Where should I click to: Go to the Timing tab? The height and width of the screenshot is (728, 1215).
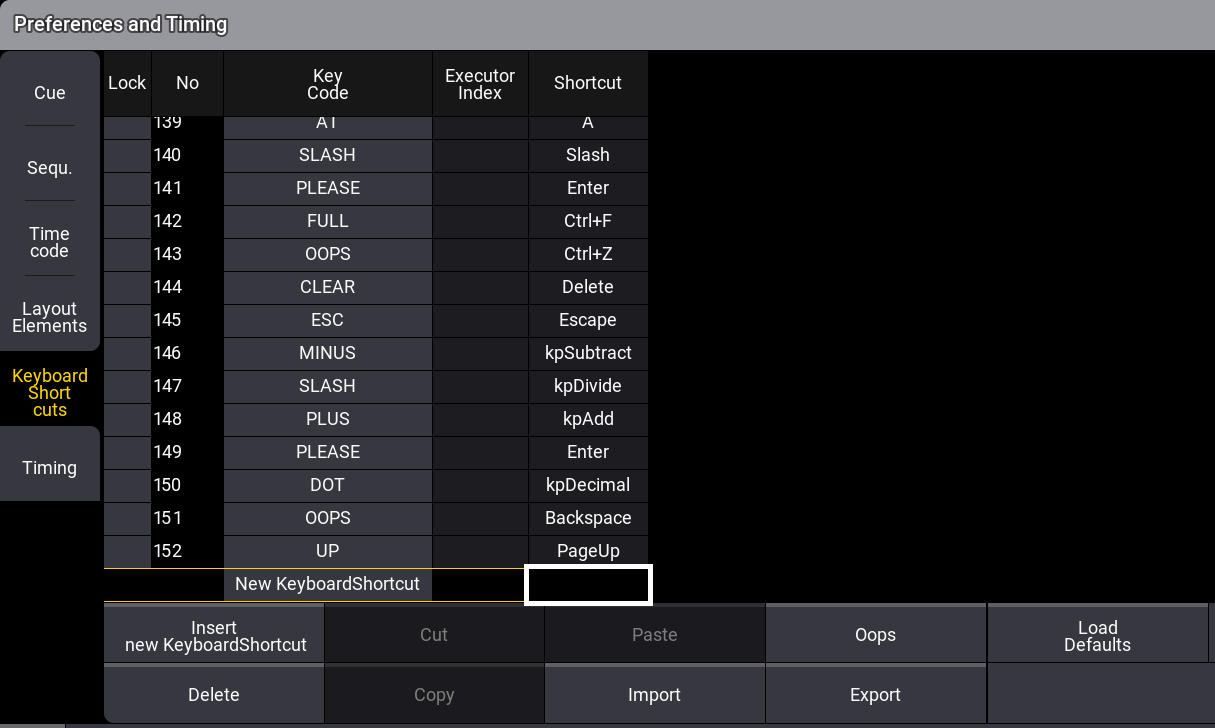tap(50, 468)
